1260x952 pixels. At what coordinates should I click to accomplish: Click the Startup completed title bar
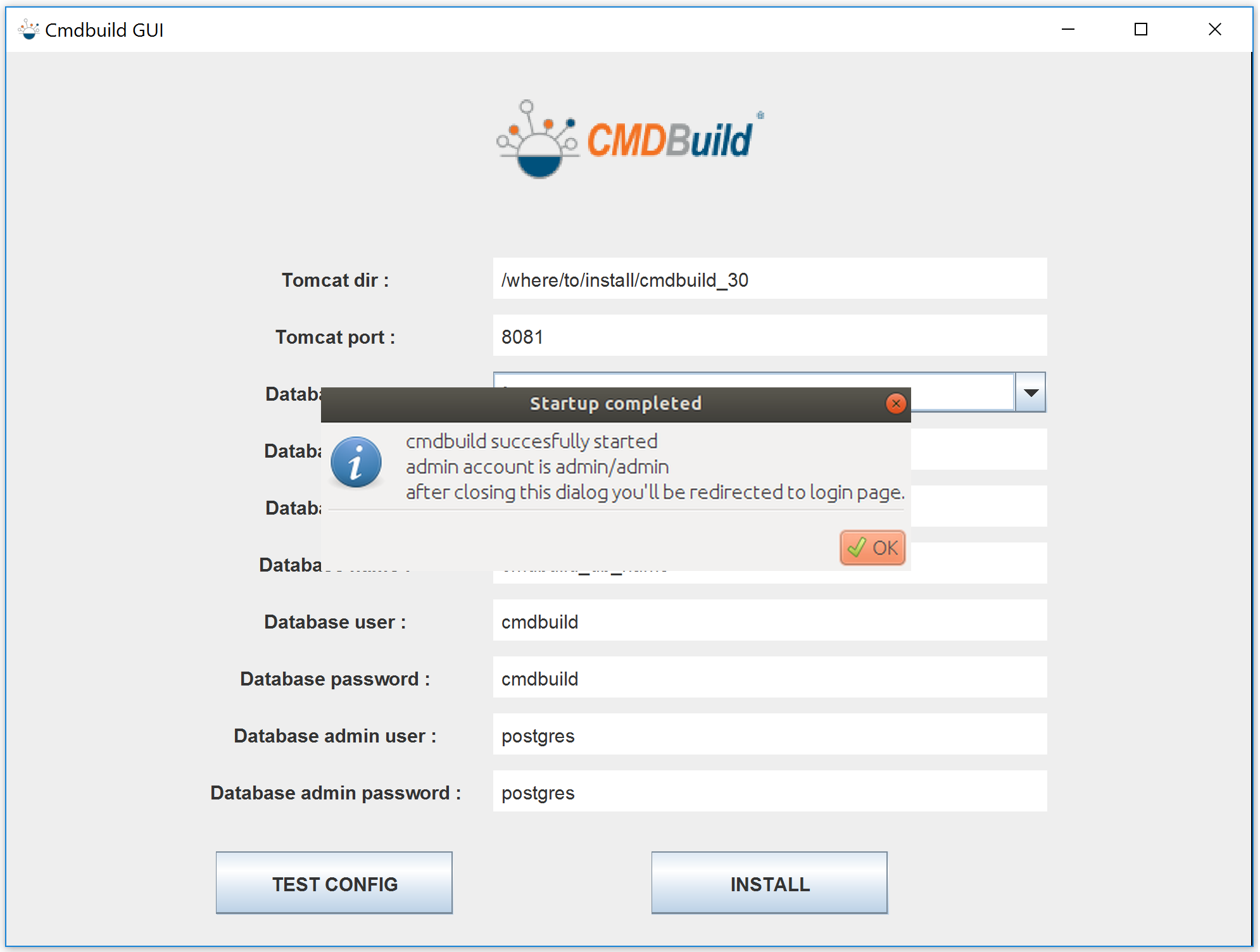click(614, 404)
